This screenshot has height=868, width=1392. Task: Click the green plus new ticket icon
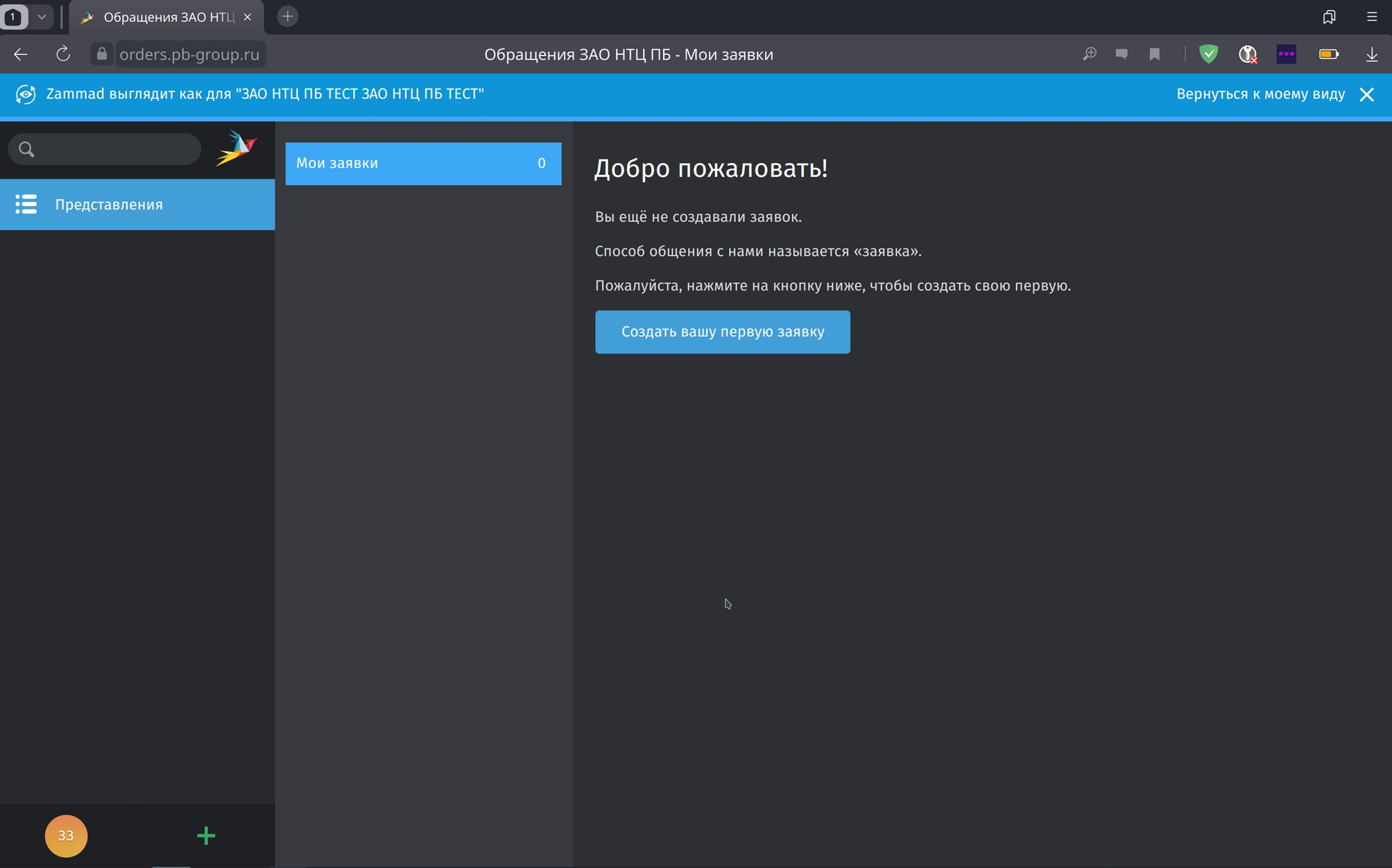pyautogui.click(x=206, y=835)
